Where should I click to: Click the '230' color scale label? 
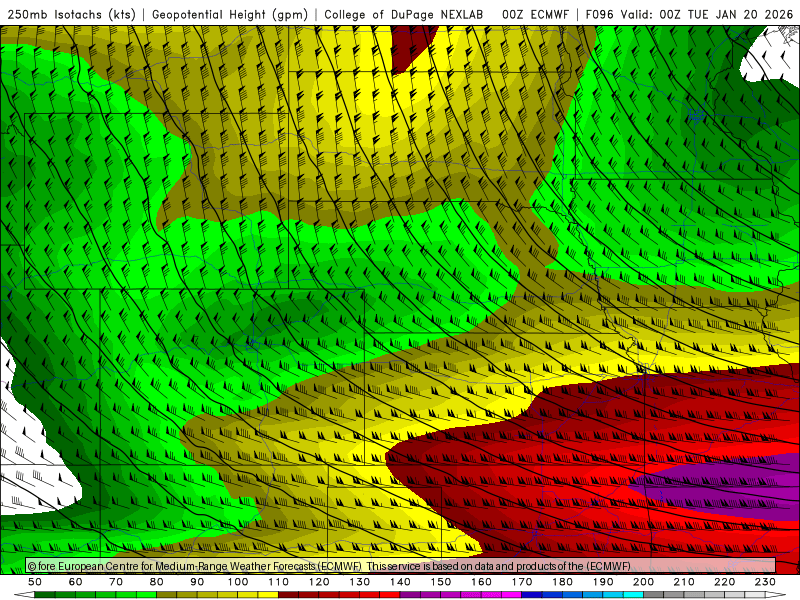(765, 582)
